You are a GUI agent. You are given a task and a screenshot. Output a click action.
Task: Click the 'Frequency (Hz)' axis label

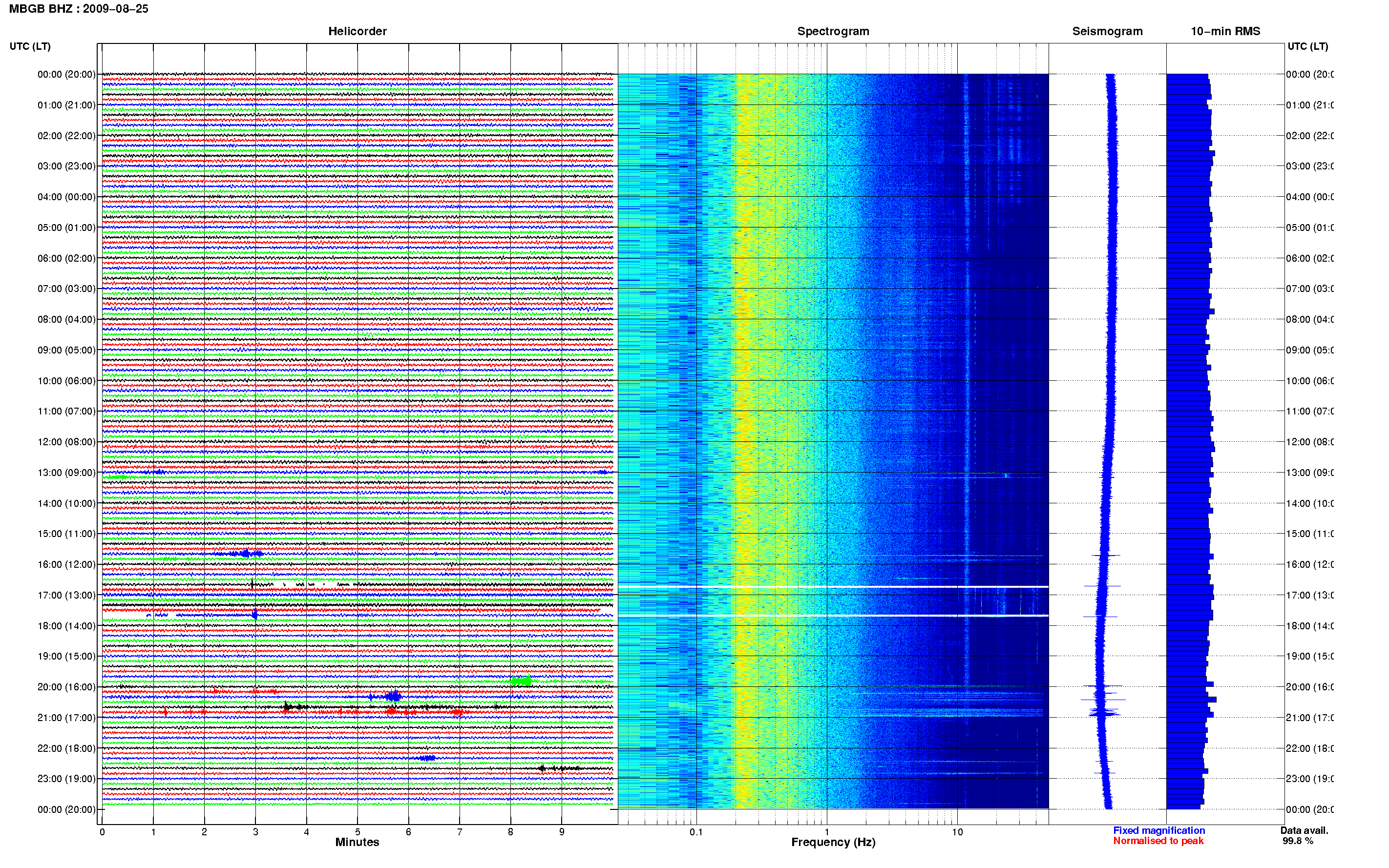pos(833,842)
